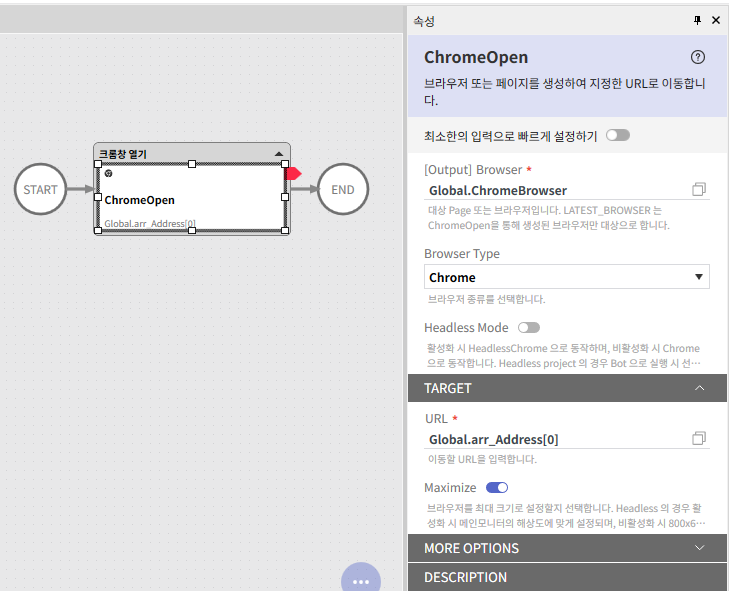Click the small Chrome icon inside the node

click(x=108, y=173)
